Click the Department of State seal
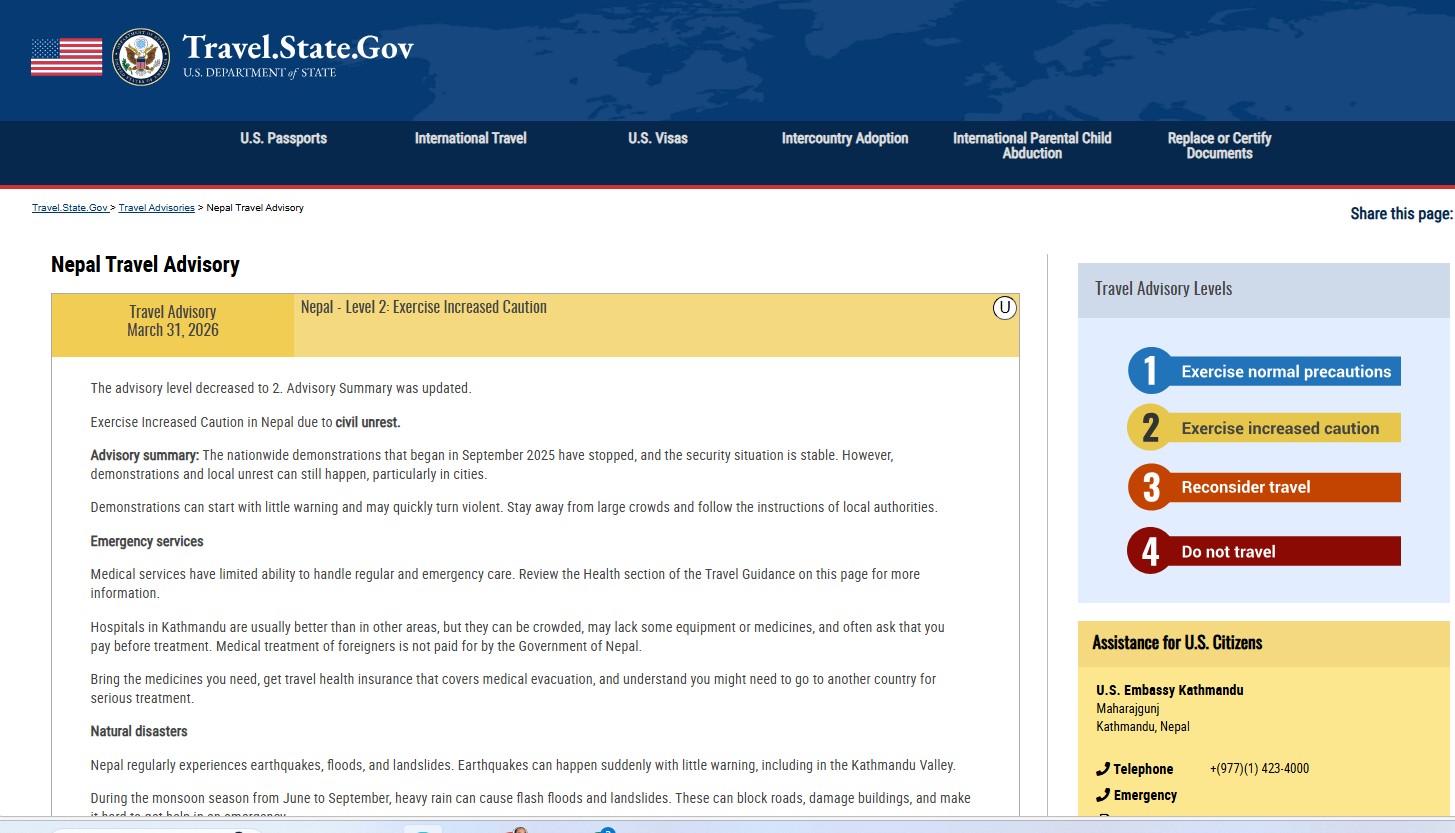 (x=141, y=57)
